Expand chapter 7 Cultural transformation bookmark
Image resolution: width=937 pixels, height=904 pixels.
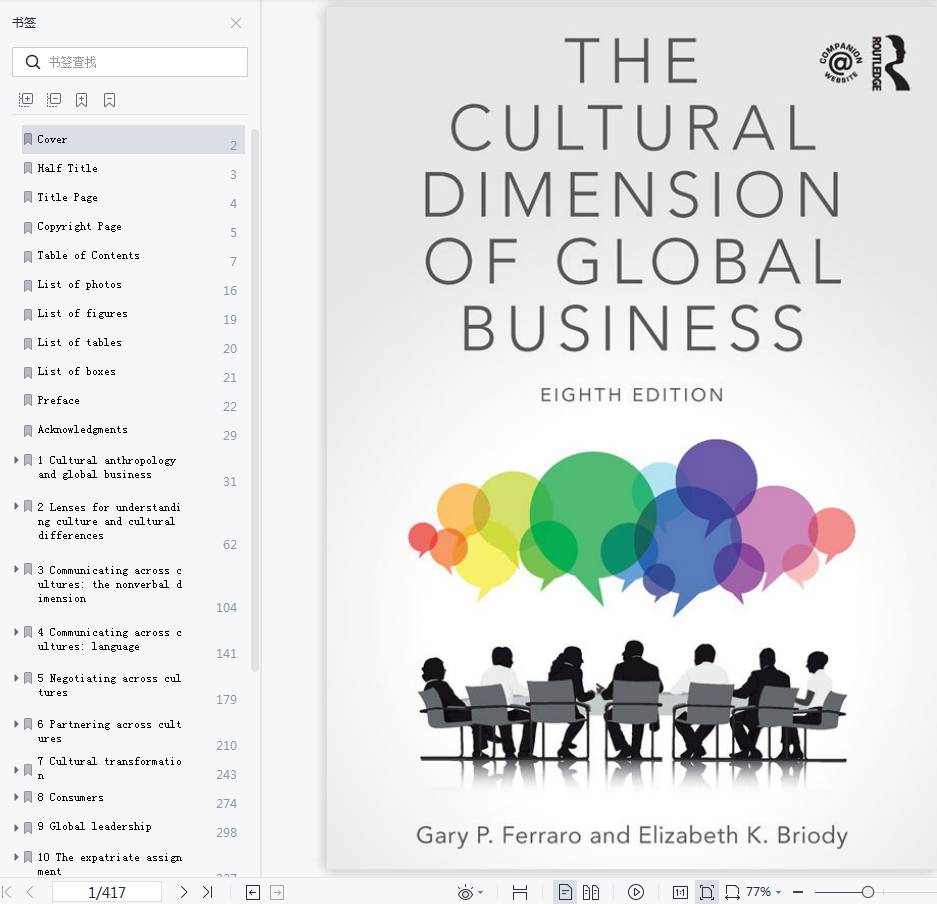point(16,770)
